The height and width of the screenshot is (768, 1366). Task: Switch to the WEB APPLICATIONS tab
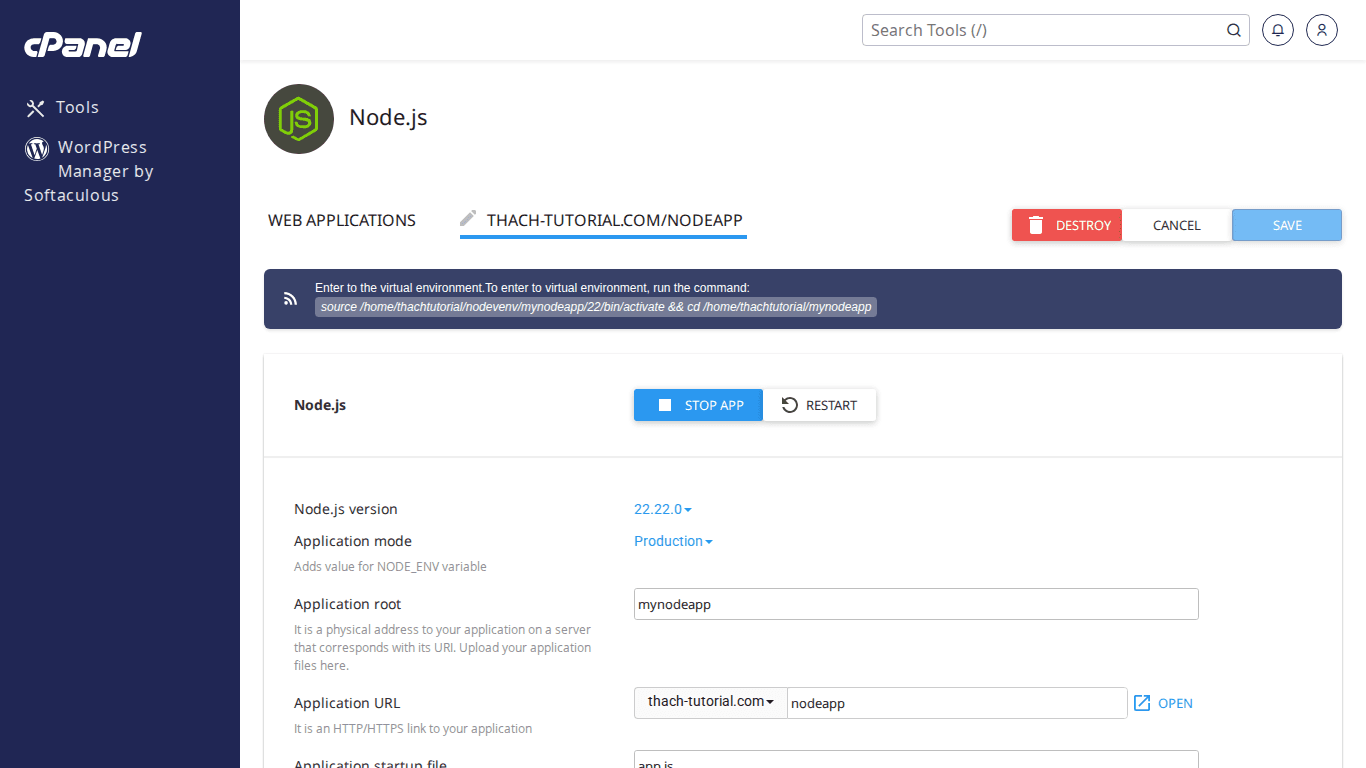pyautogui.click(x=341, y=220)
